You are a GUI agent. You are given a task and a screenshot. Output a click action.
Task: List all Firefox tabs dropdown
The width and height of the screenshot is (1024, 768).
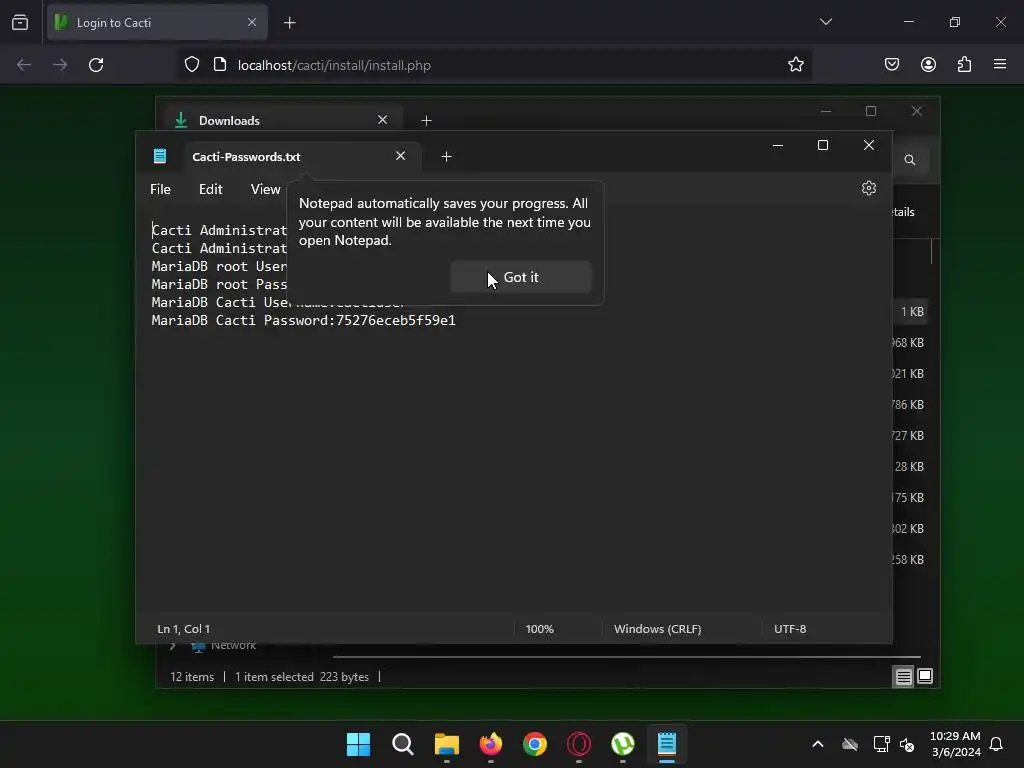click(825, 22)
